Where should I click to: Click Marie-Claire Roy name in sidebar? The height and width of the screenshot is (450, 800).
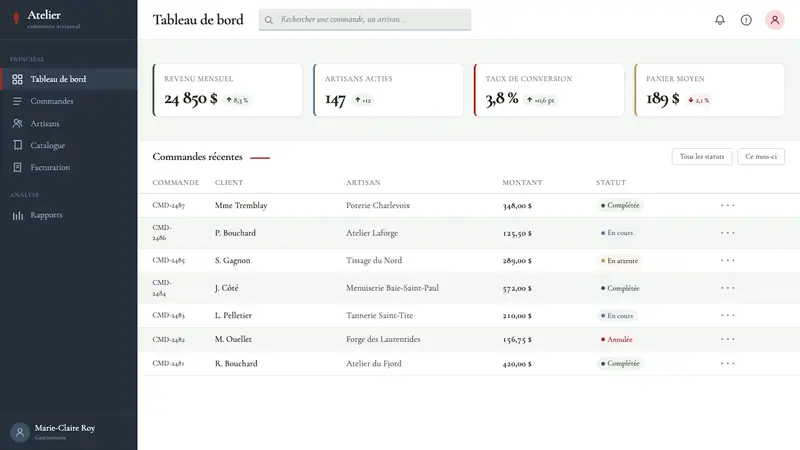pyautogui.click(x=65, y=428)
